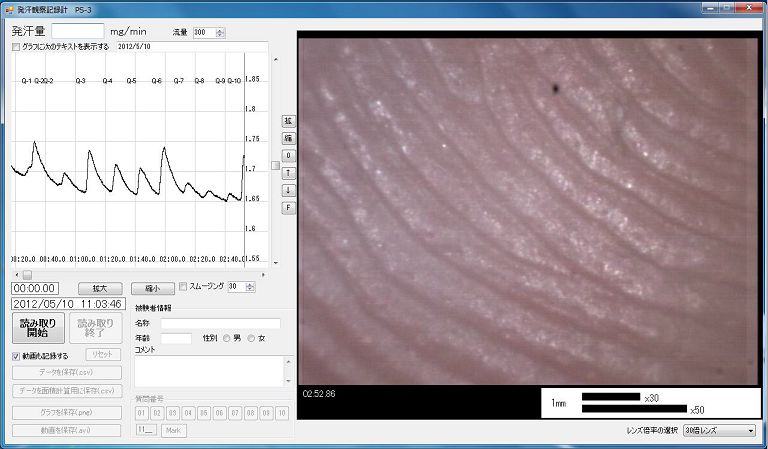Click the graph's horizontal scrollbar thumb
The width and height of the screenshot is (768, 449).
point(27,273)
